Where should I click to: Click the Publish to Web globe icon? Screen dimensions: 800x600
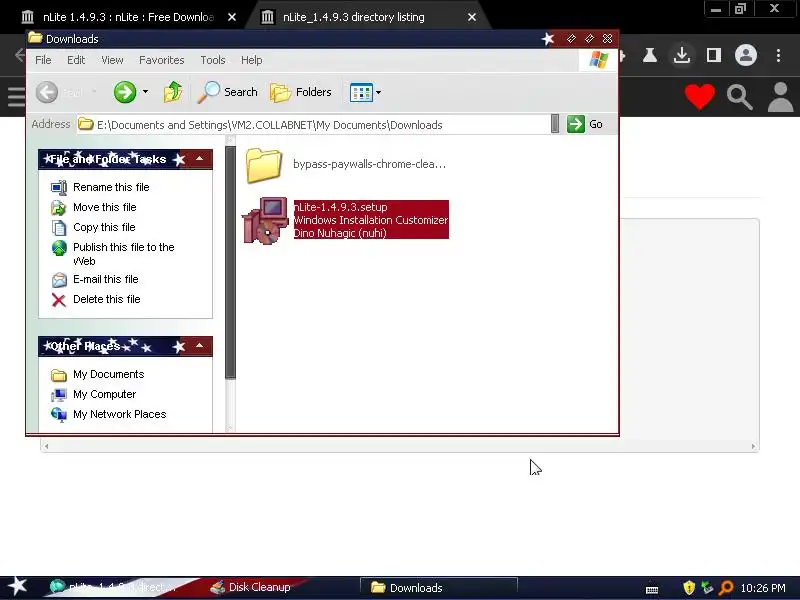(59, 248)
